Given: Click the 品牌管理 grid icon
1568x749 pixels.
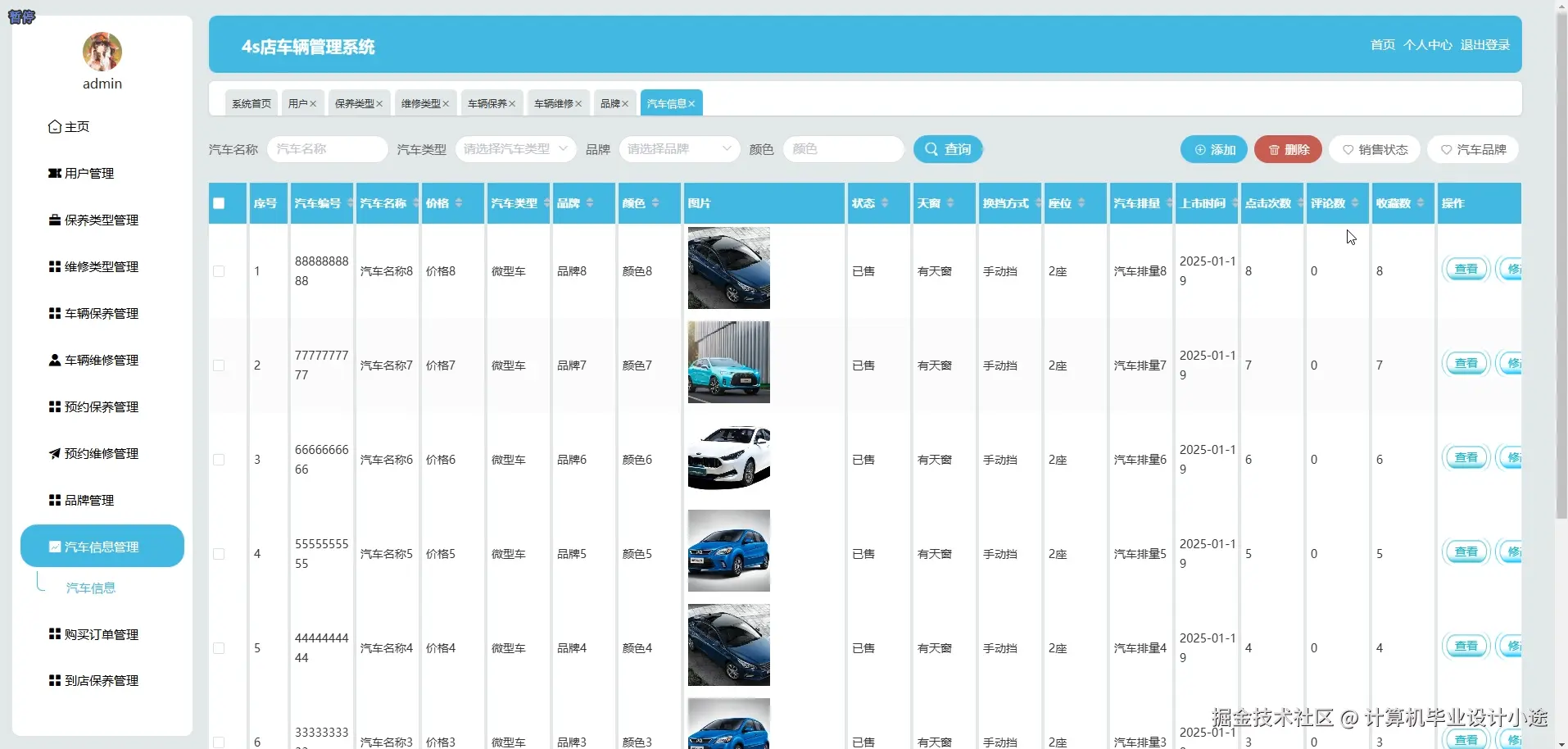Looking at the screenshot, I should tap(55, 501).
